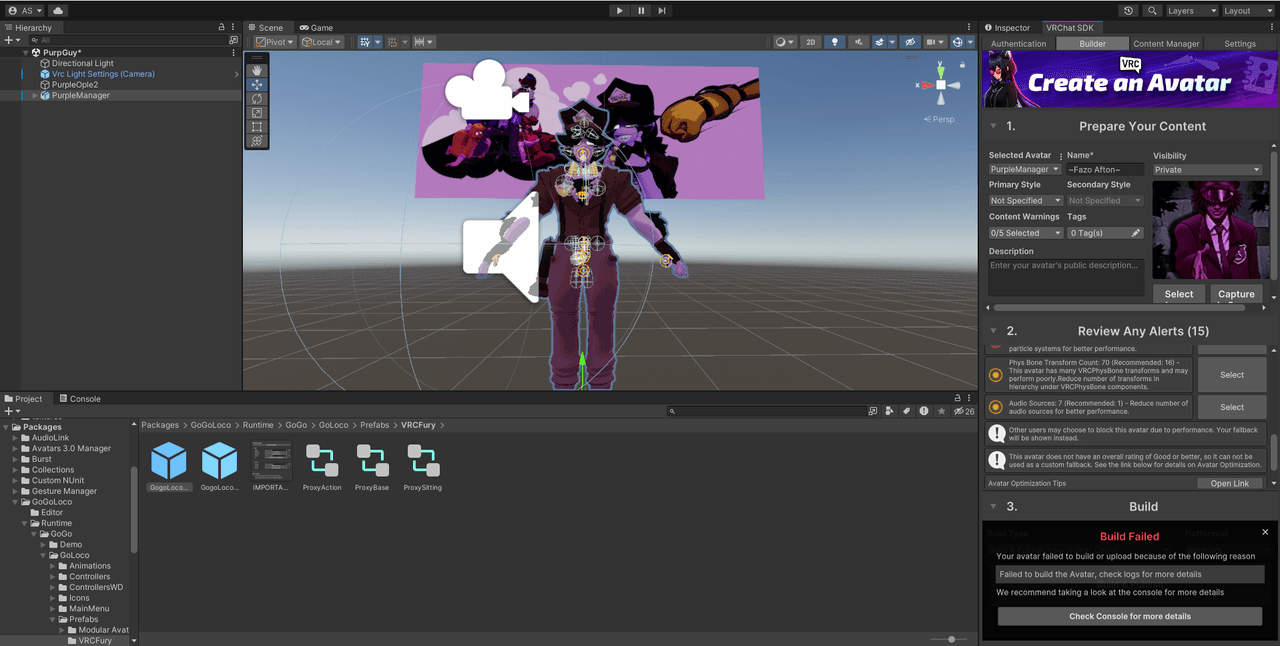Click Select beside Audio Sources alert
This screenshot has width=1280, height=646.
coord(1232,407)
